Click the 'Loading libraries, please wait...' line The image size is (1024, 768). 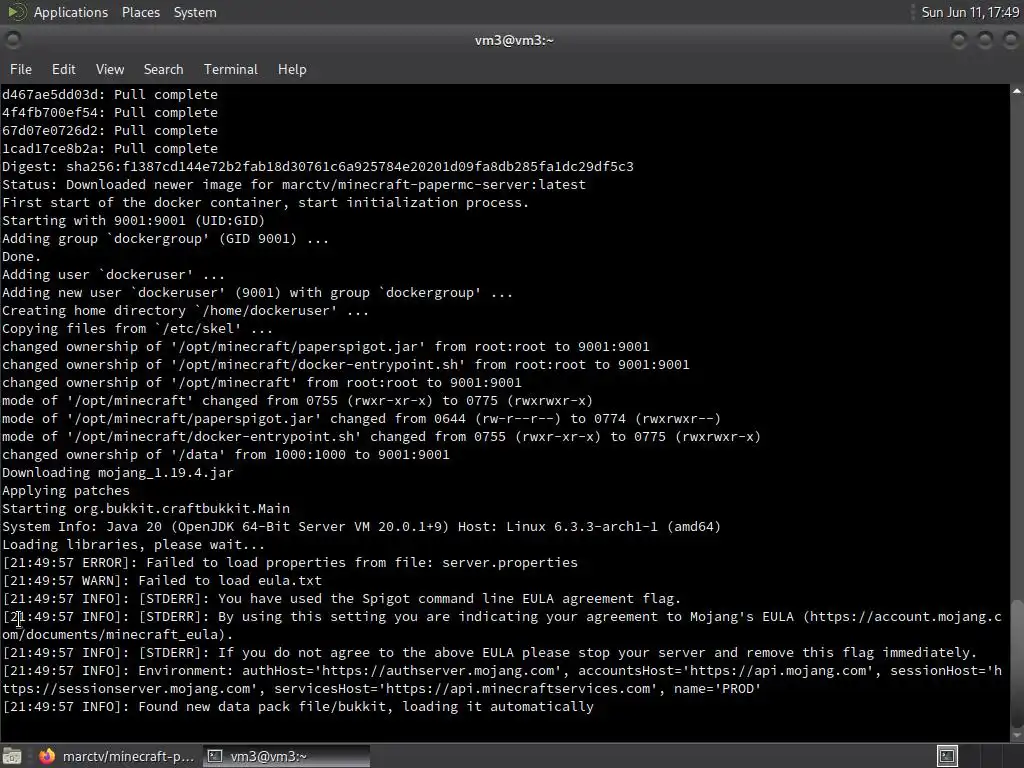click(133, 544)
